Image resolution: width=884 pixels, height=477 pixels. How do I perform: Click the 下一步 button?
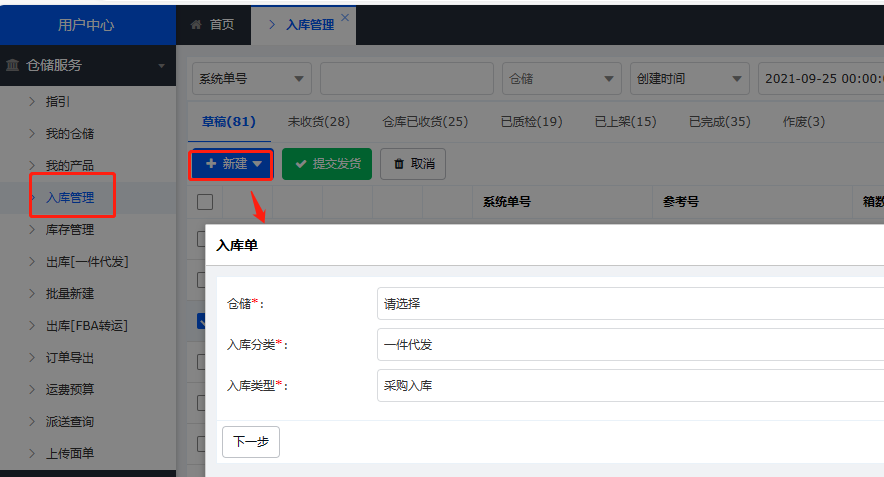(251, 441)
